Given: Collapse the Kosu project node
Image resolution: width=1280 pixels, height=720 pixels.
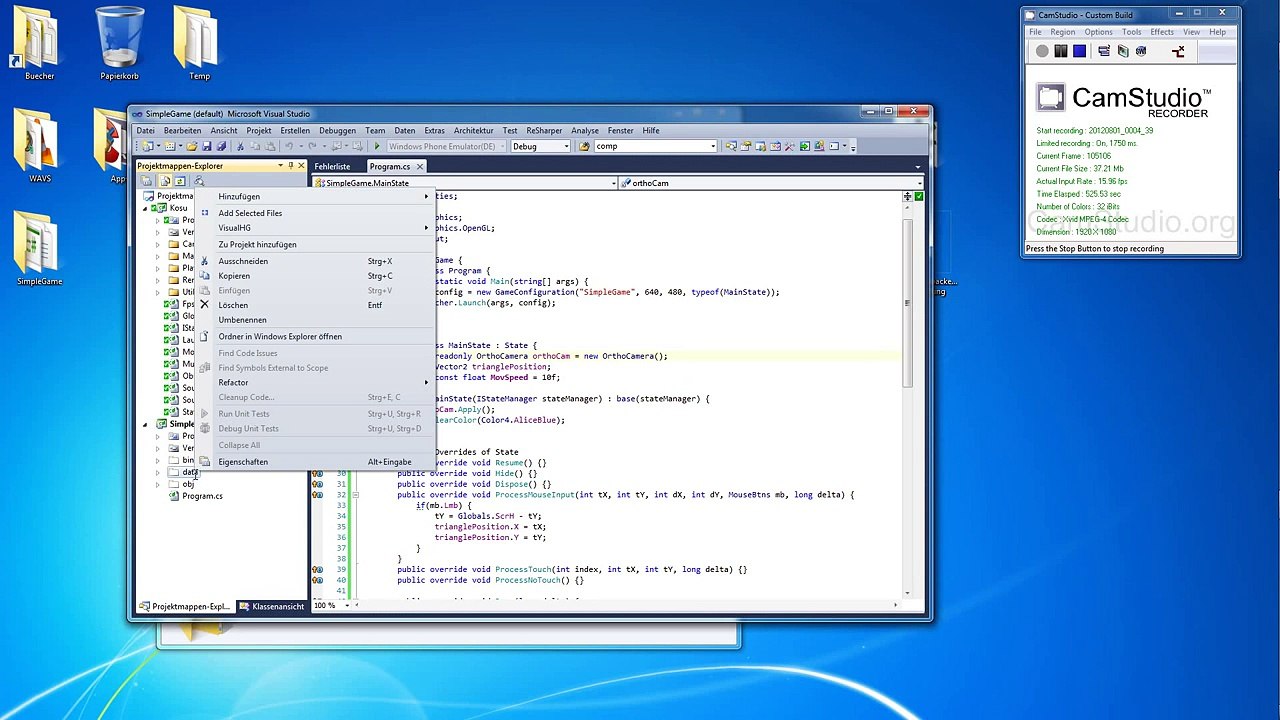Looking at the screenshot, I should pos(145,208).
